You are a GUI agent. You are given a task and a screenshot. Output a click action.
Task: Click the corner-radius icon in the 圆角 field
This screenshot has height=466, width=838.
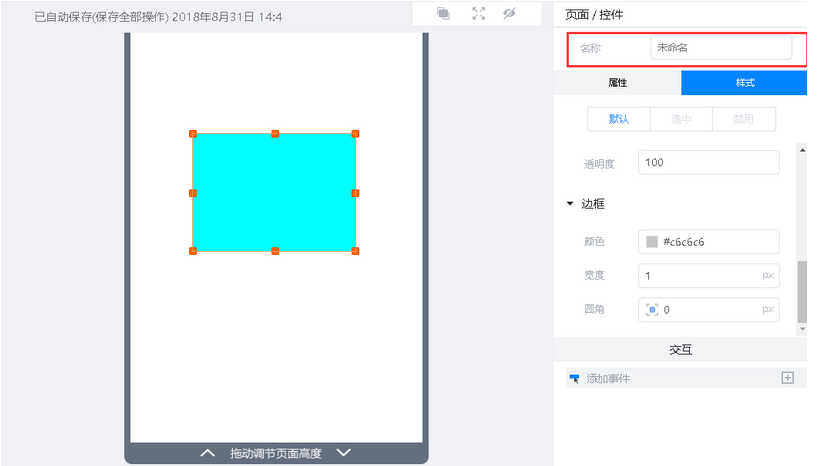point(652,310)
